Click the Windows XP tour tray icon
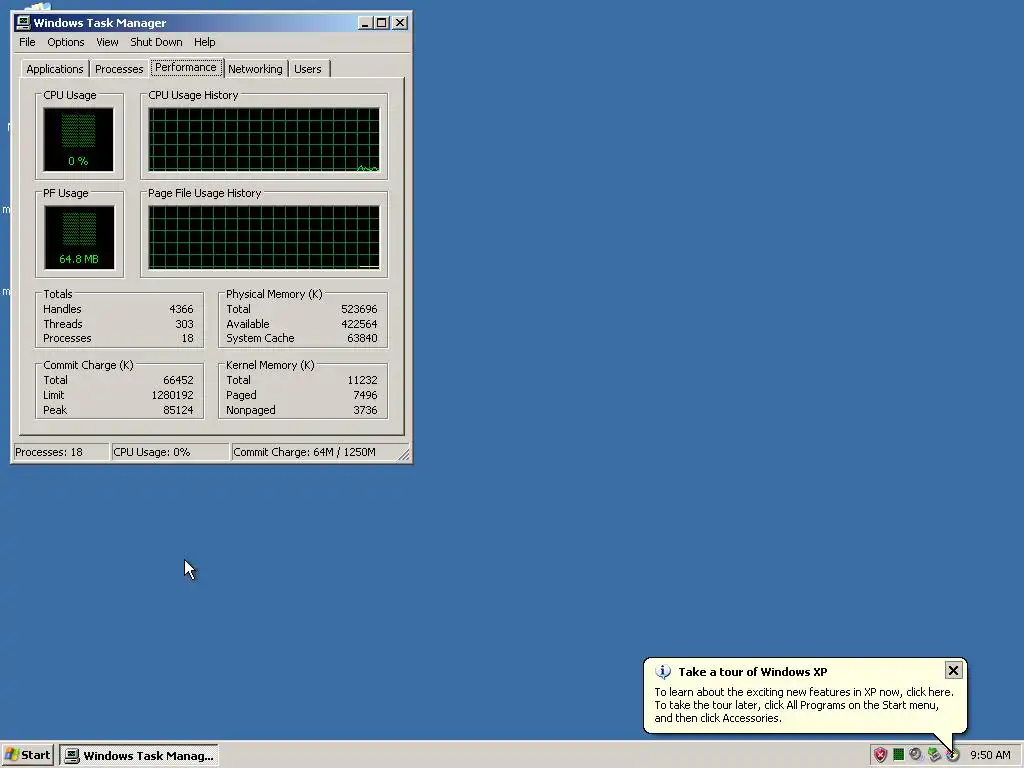The image size is (1024, 768). point(953,756)
